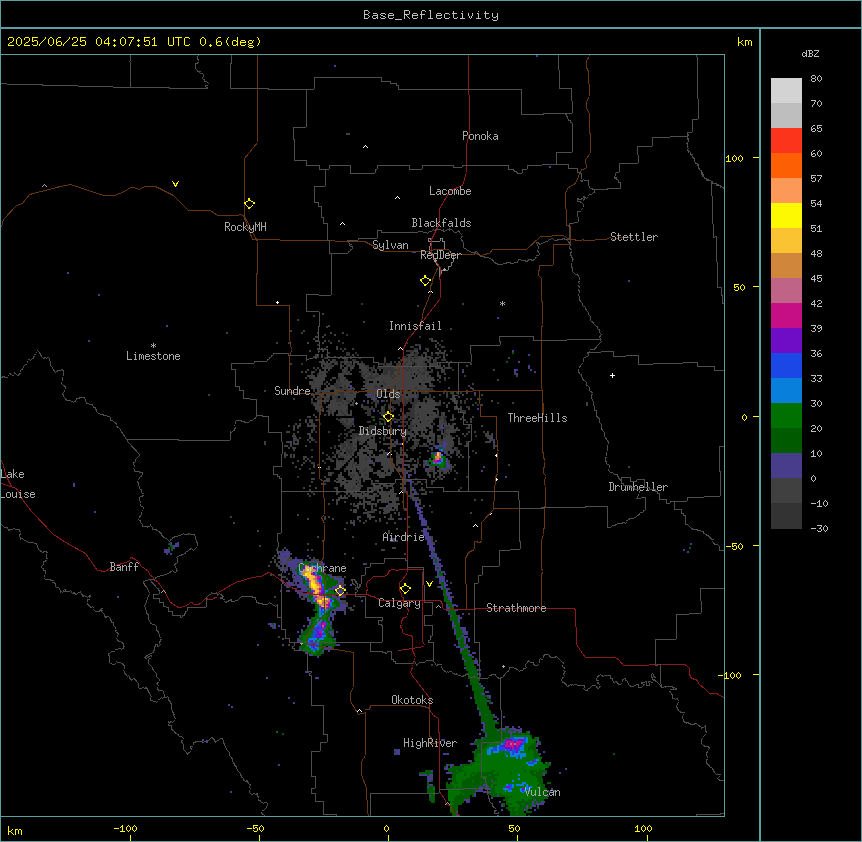Screen dimensions: 862x842
Task: Select the dBZ legend heading
Action: pyautogui.click(x=810, y=54)
